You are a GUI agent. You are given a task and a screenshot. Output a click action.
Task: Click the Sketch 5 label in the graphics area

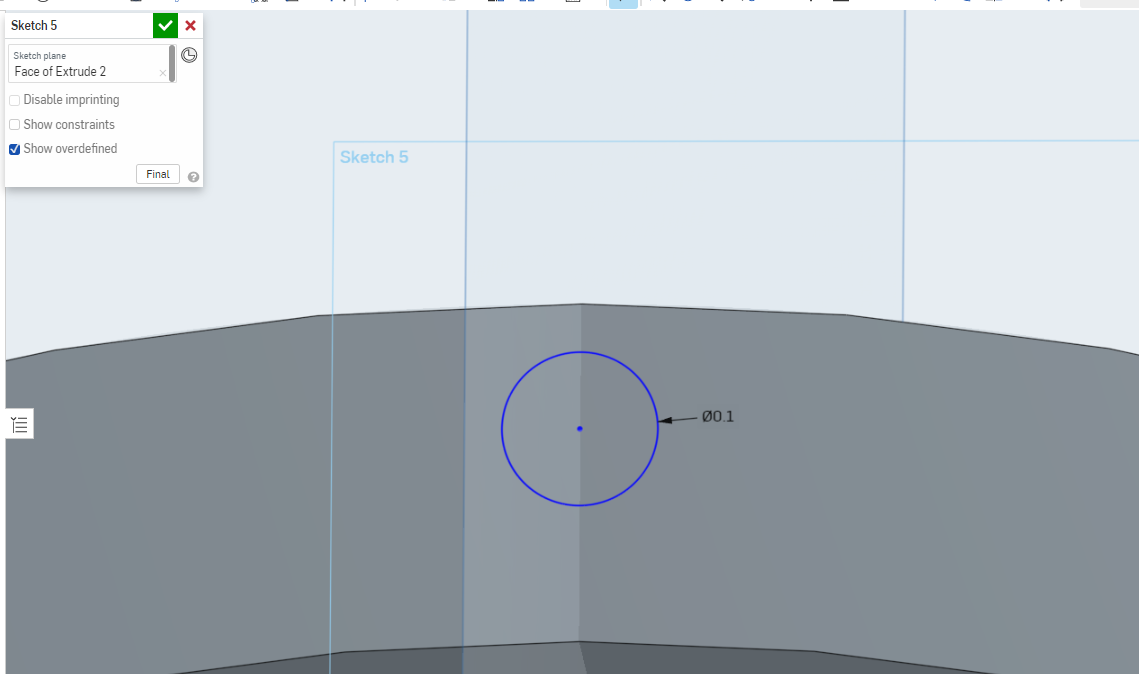[374, 157]
